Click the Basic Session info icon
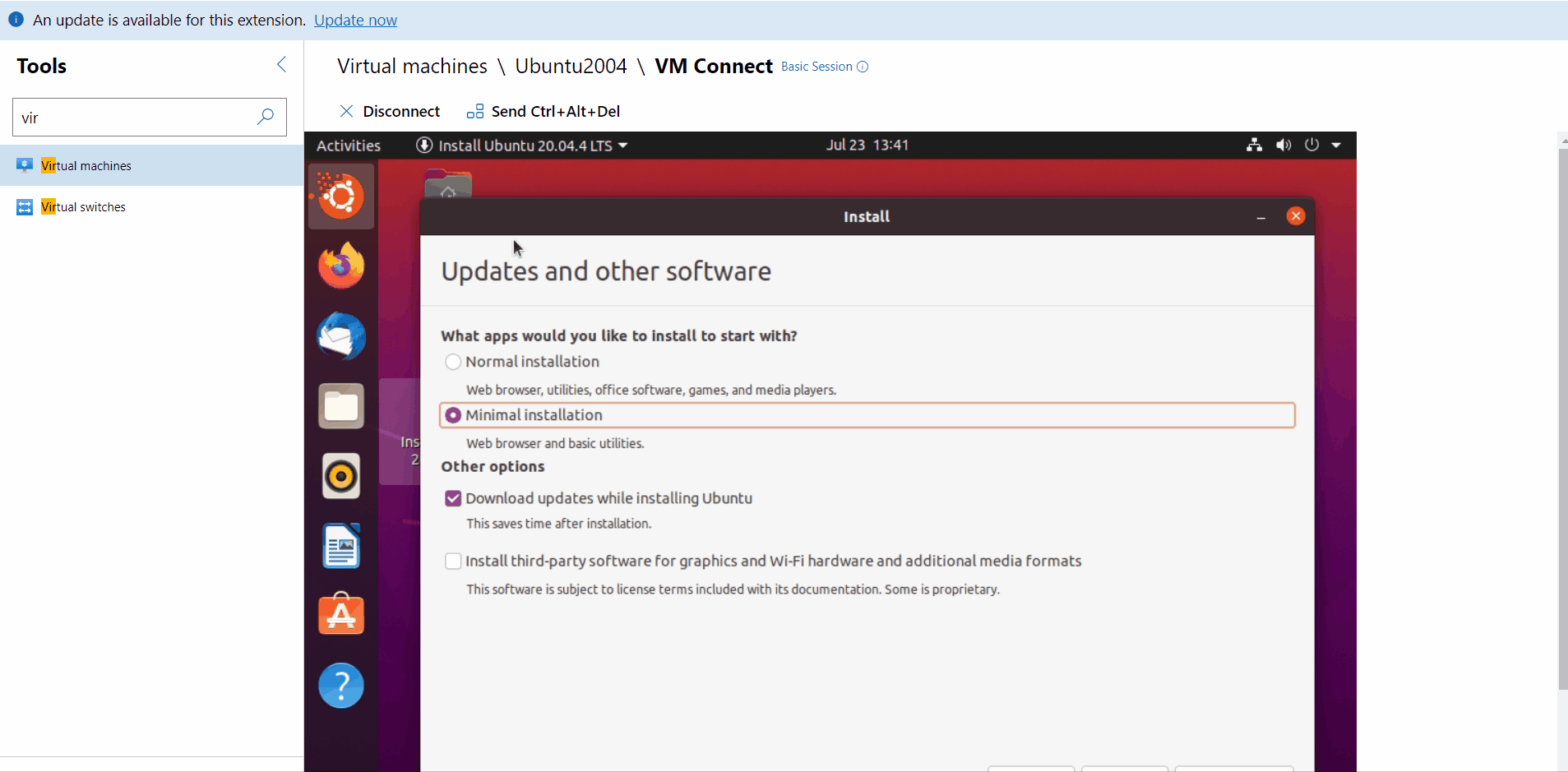The width and height of the screenshot is (1568, 772). click(x=863, y=67)
